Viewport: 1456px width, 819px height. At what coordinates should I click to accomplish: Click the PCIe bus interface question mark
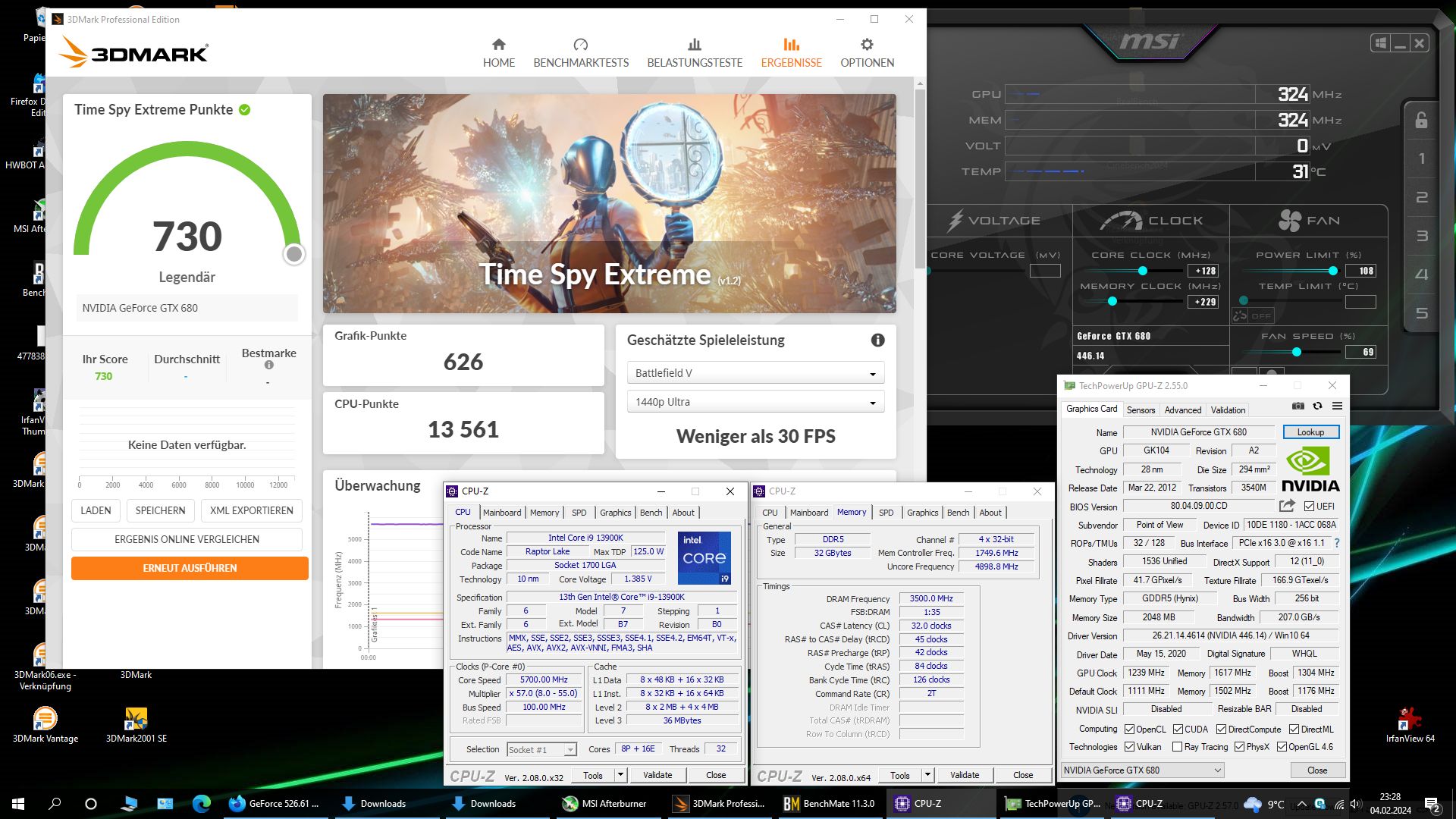click(1336, 543)
